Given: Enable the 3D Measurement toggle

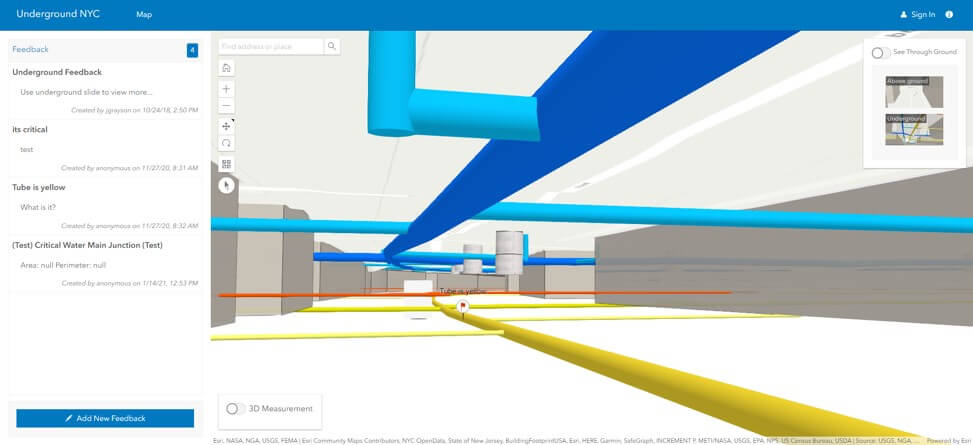Looking at the screenshot, I should (236, 408).
